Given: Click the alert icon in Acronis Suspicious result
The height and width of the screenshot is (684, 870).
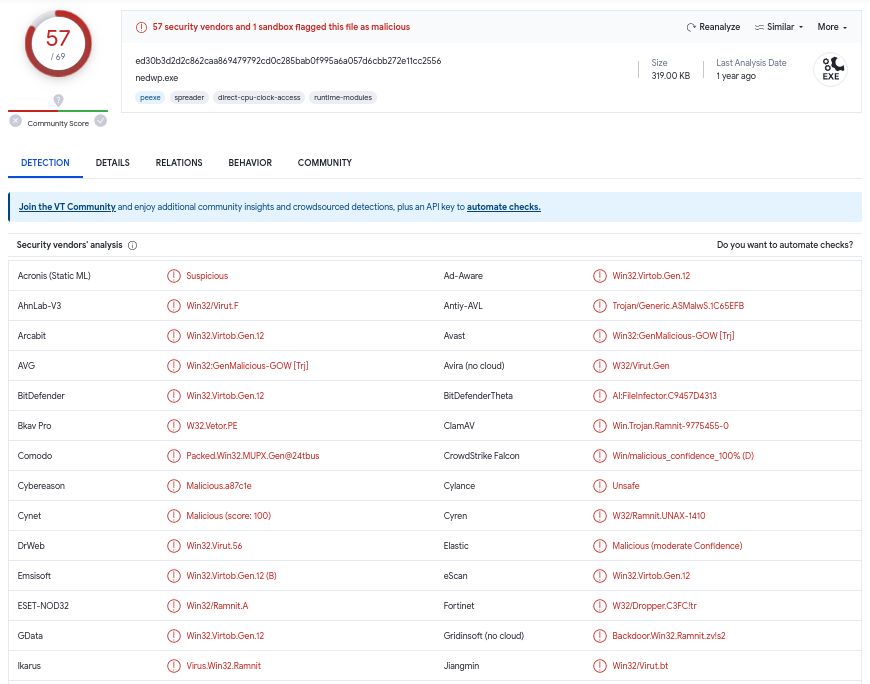Looking at the screenshot, I should pos(174,276).
